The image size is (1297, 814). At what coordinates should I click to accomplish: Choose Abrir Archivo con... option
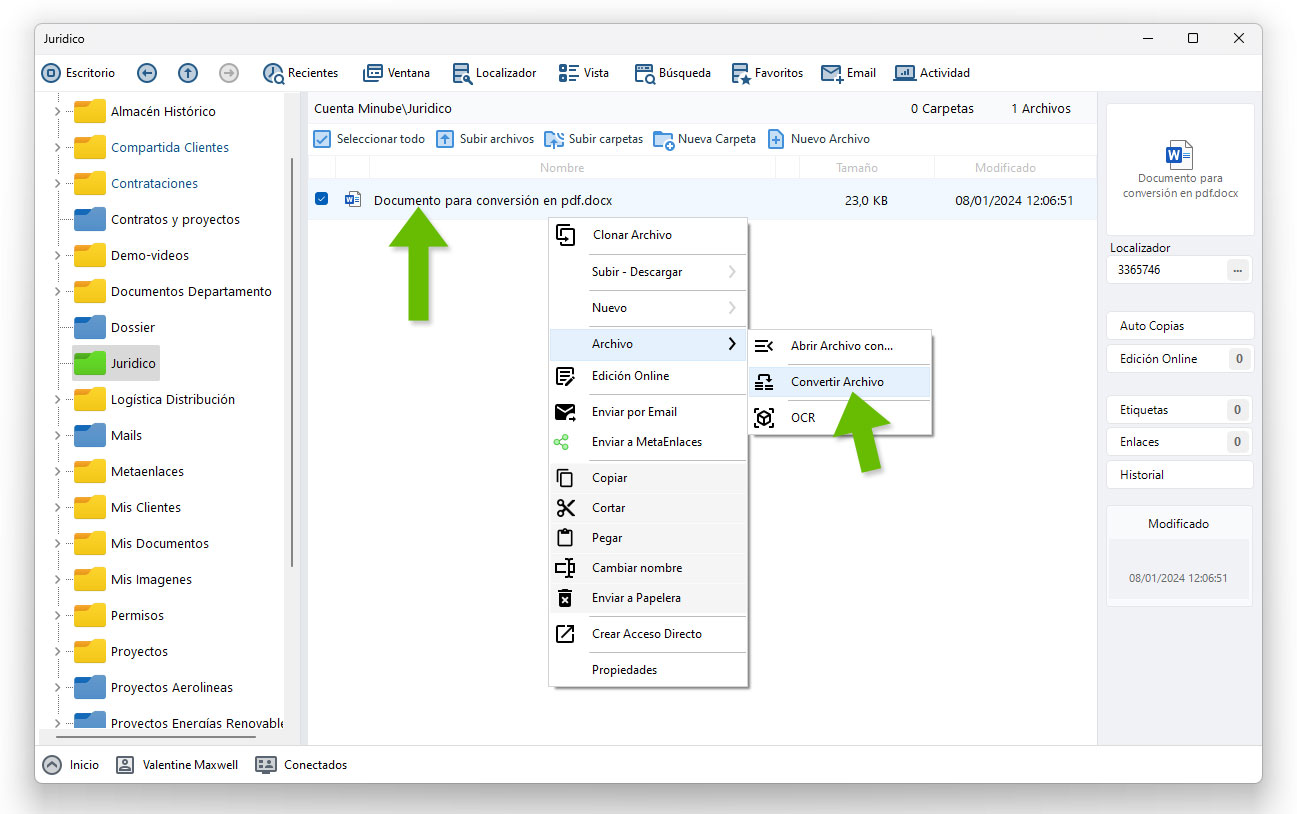pyautogui.click(x=840, y=346)
